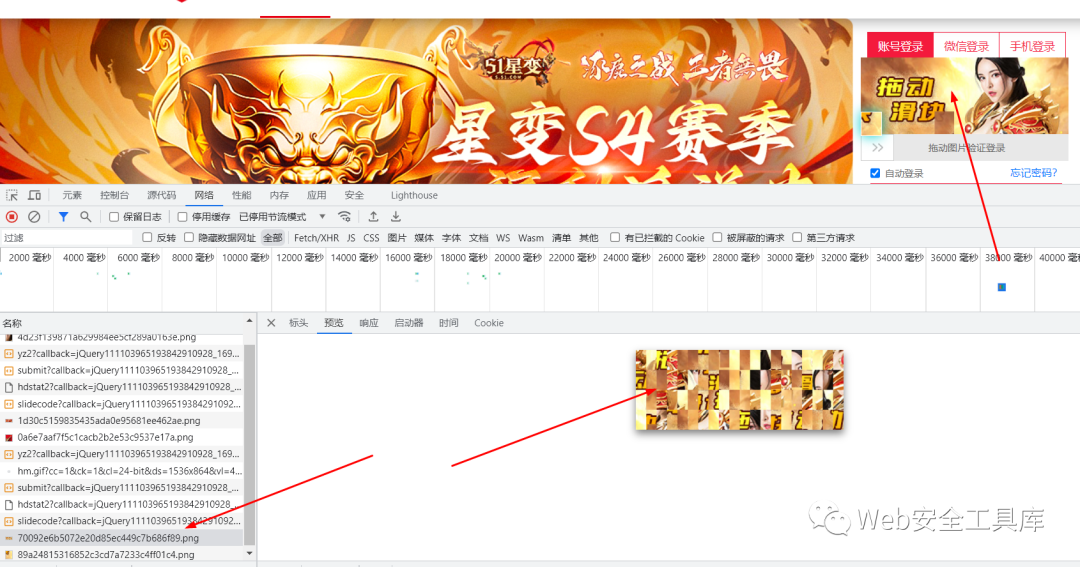Export HAR file with download arrow

pyautogui.click(x=396, y=216)
